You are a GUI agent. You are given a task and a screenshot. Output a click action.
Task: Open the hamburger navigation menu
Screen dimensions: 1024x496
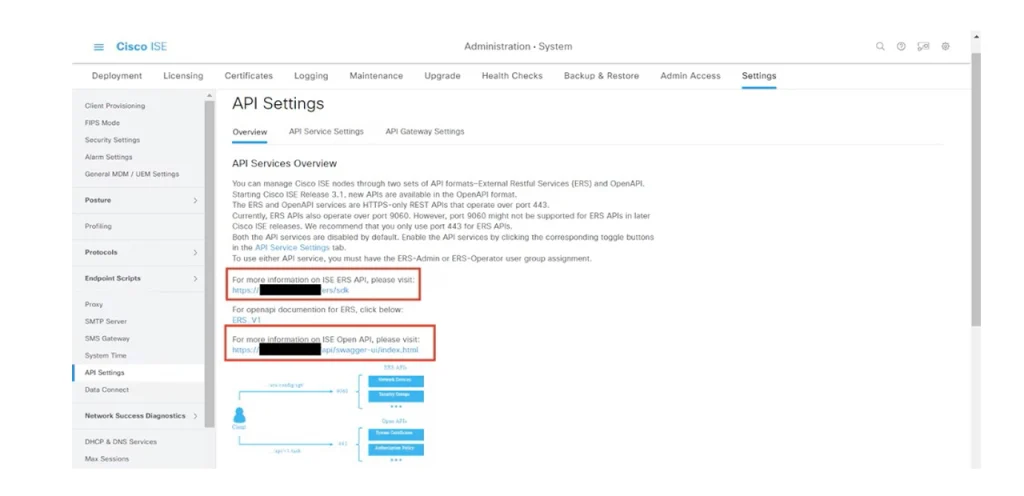click(x=99, y=47)
